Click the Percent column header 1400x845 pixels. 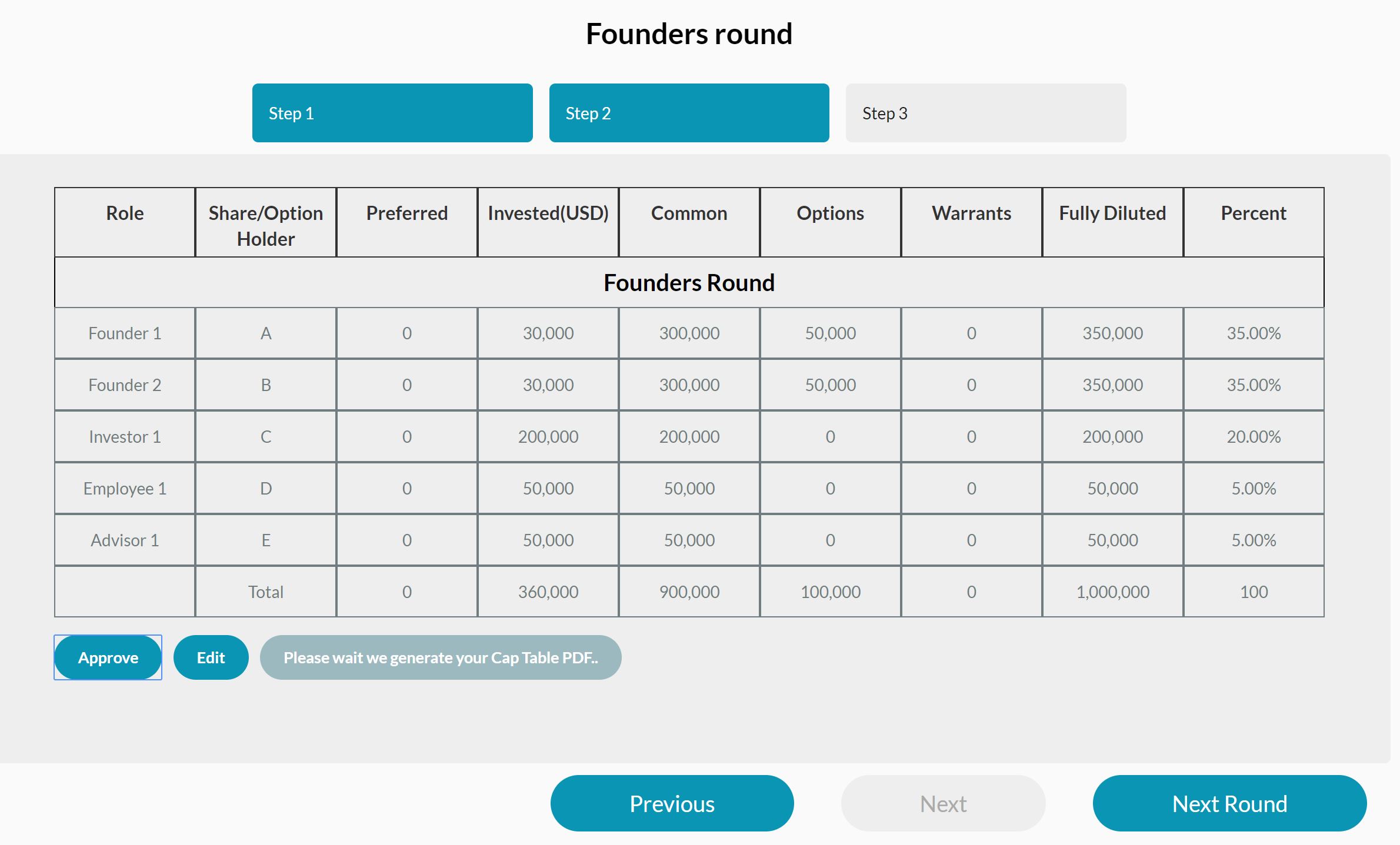pos(1254,213)
